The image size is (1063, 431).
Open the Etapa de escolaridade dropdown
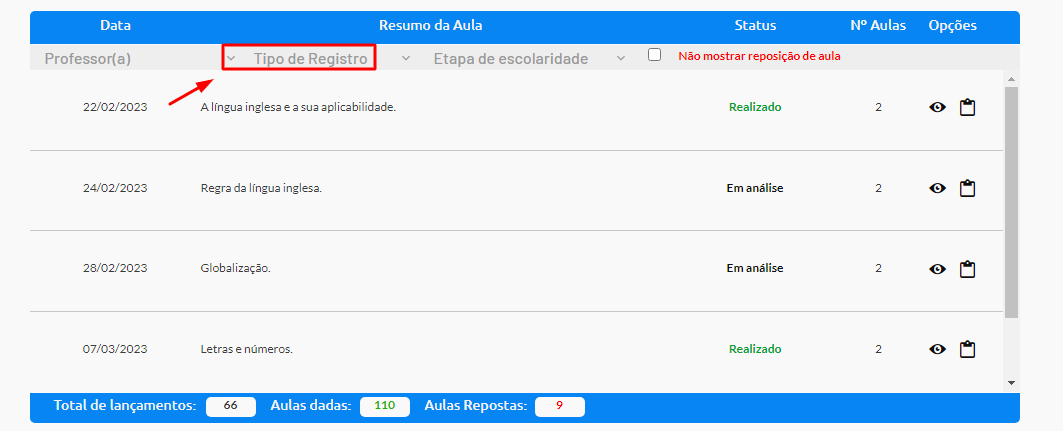point(529,59)
